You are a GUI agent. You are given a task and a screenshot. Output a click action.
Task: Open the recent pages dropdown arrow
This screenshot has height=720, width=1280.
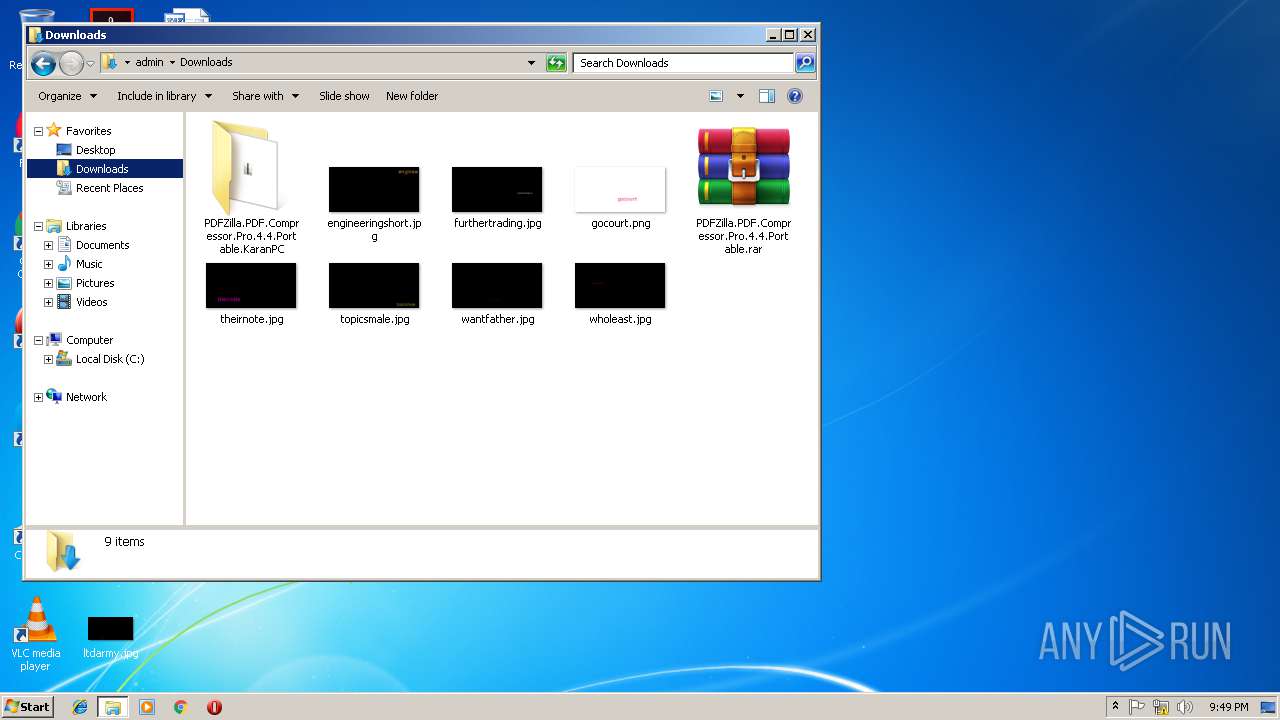tap(90, 64)
